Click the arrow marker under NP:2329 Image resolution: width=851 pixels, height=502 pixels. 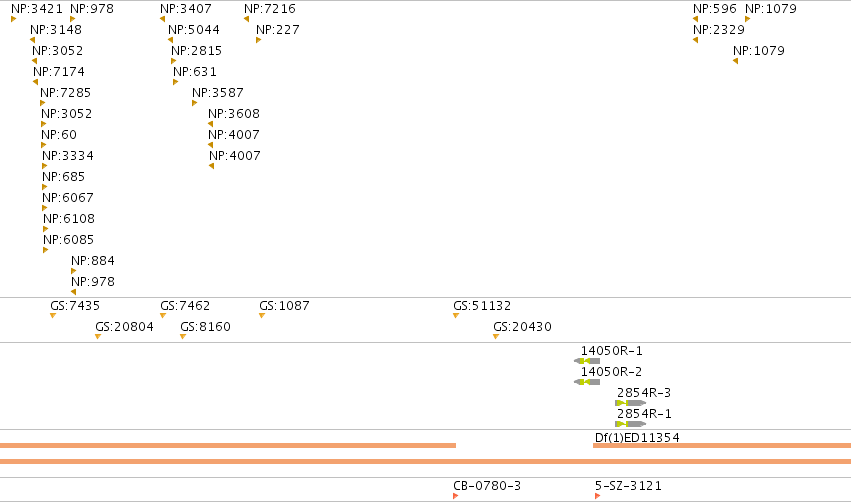click(695, 40)
